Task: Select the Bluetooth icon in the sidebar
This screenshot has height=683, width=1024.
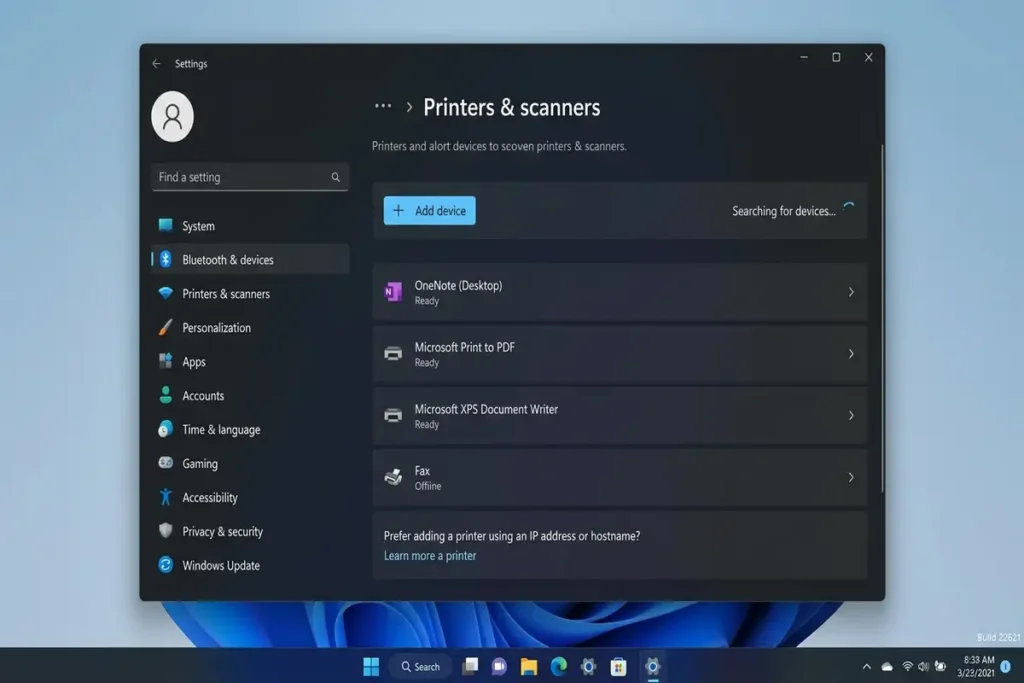Action: [x=166, y=259]
